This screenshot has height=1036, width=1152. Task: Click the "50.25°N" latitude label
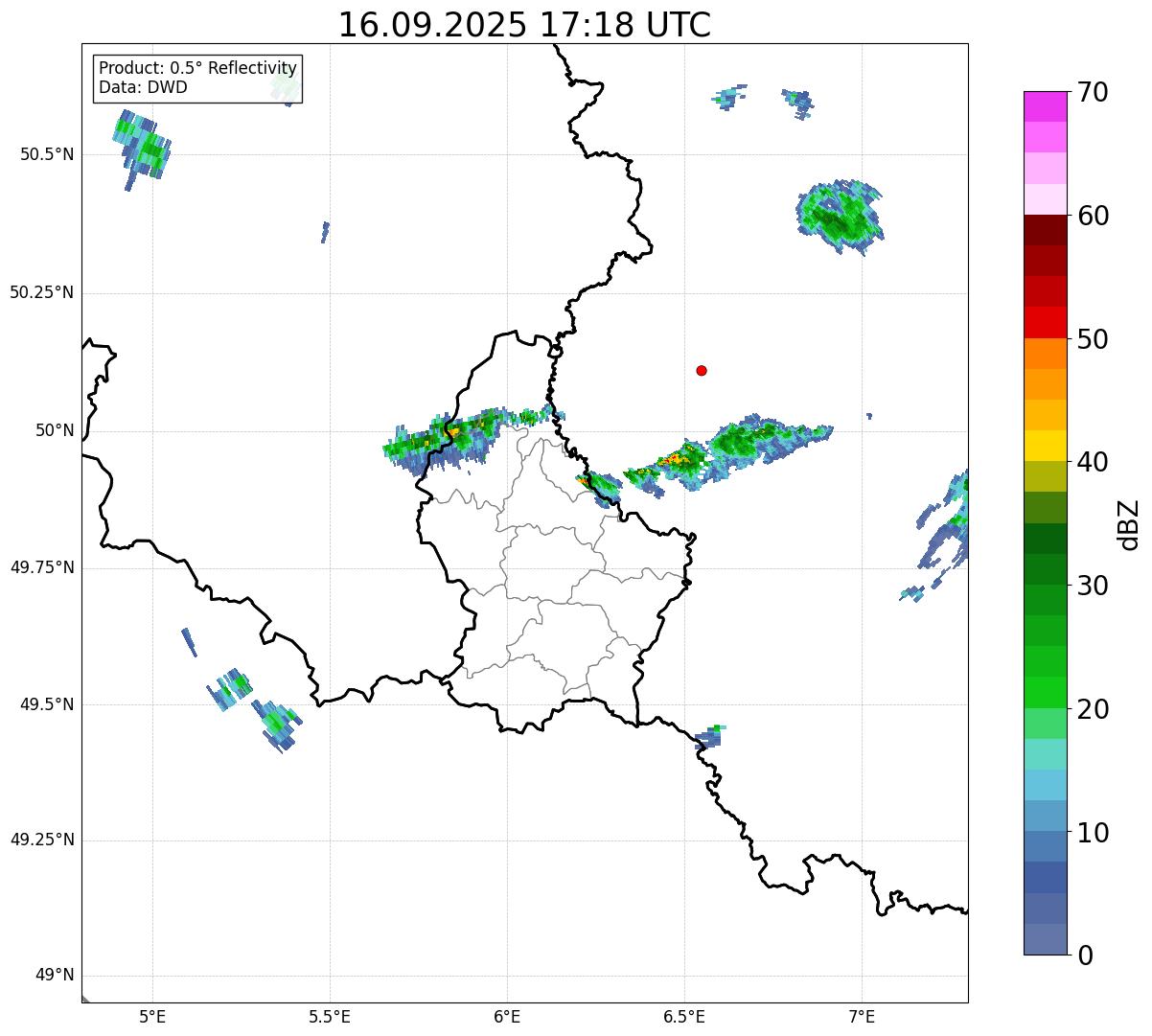click(x=42, y=293)
